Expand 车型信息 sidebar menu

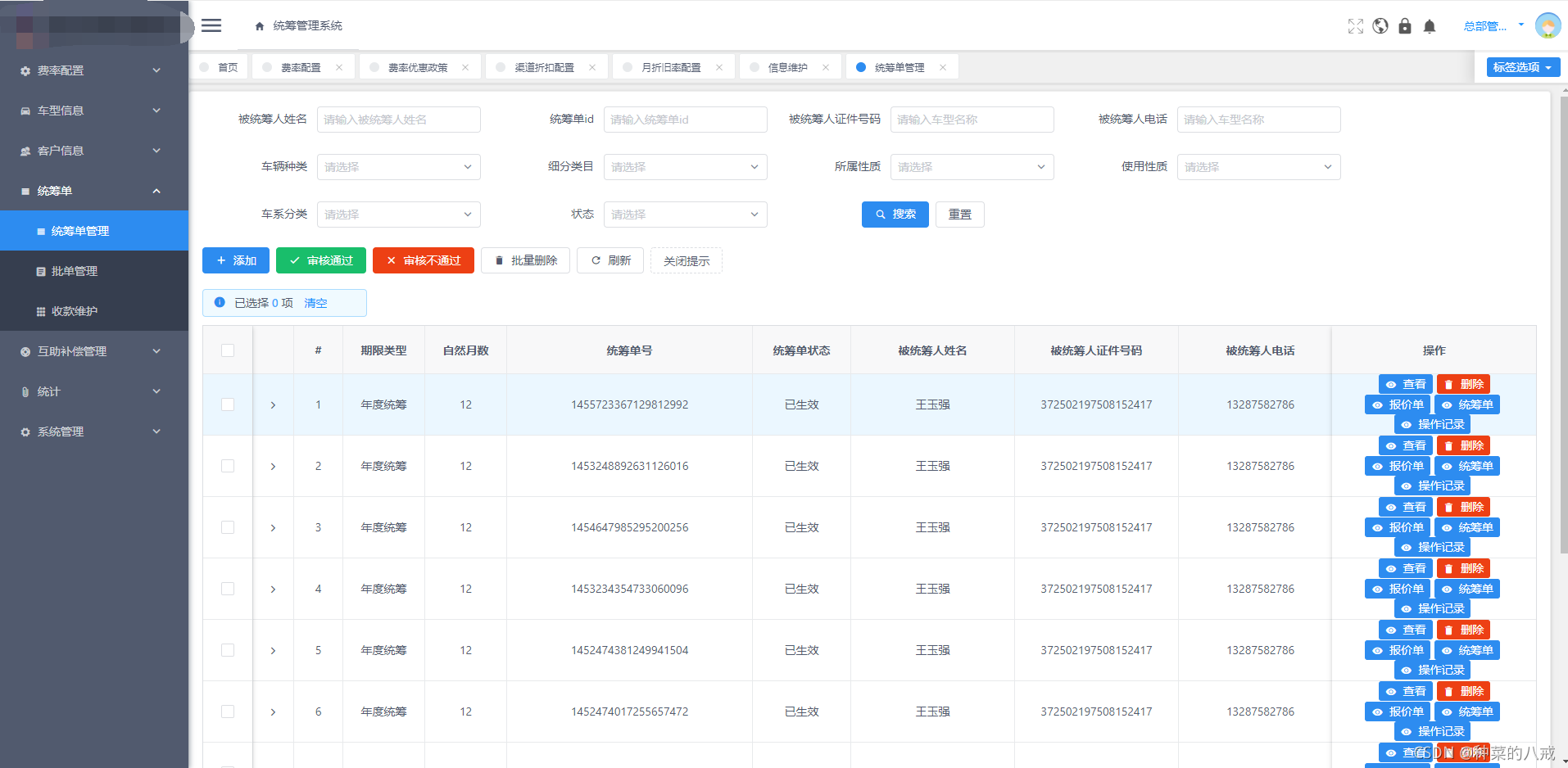[94, 111]
